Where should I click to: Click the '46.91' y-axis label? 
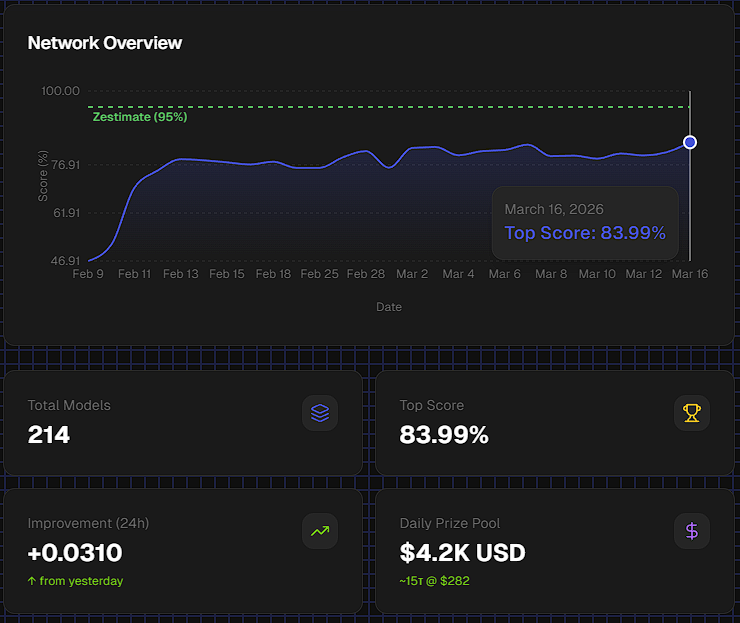[66, 261]
